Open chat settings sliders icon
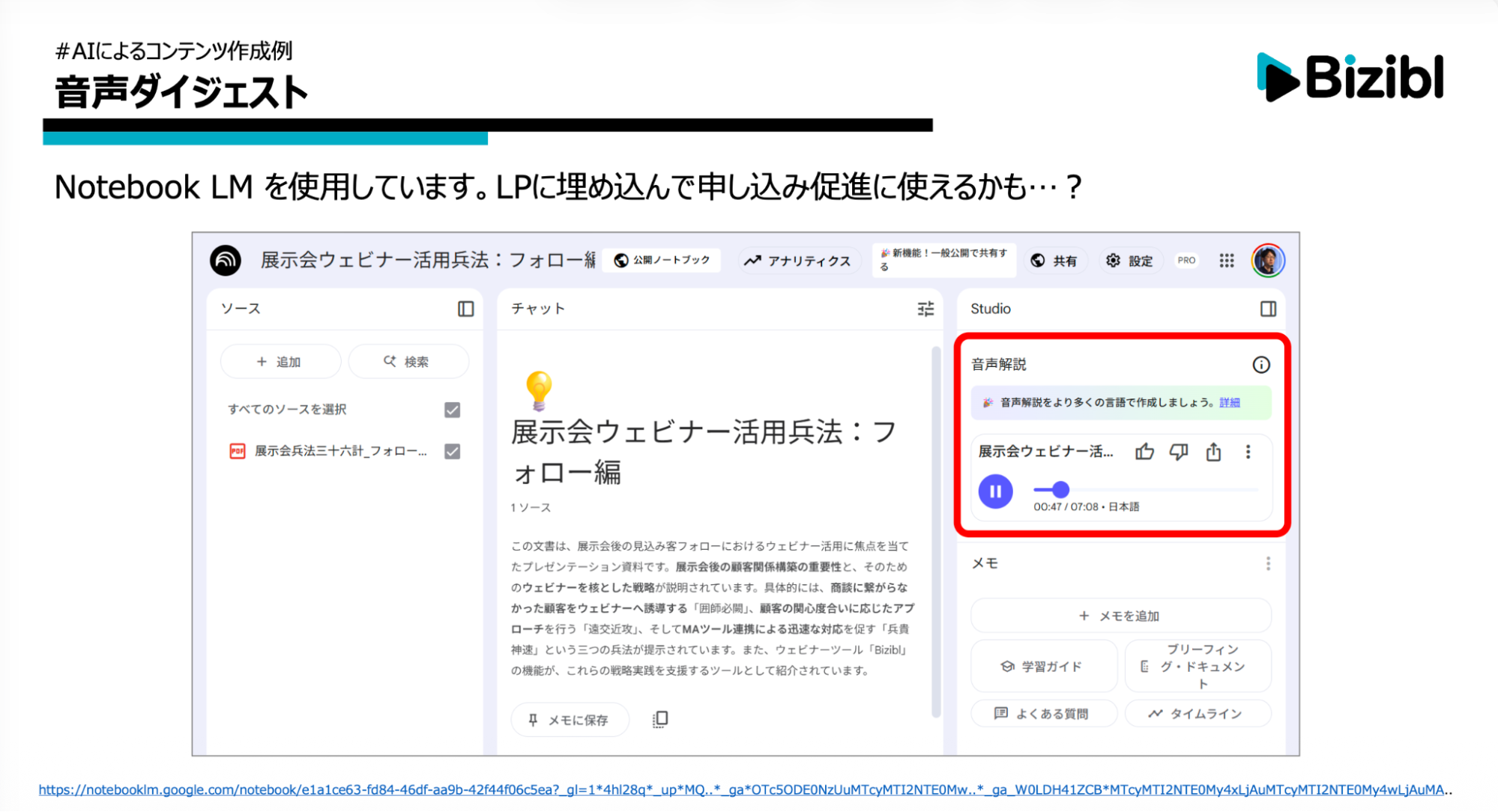1498x812 pixels. pyautogui.click(x=925, y=309)
